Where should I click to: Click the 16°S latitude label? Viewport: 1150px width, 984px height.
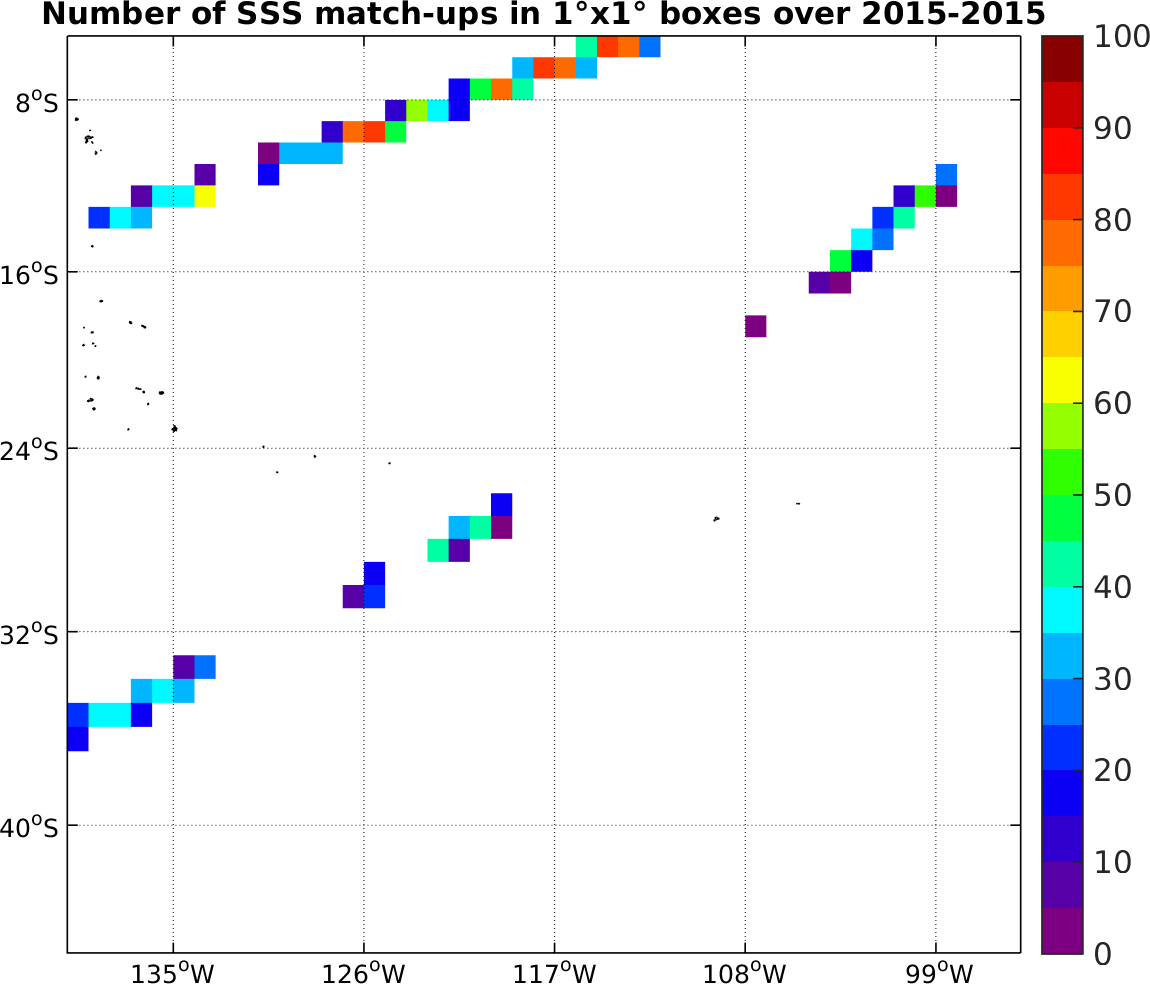[x=29, y=276]
